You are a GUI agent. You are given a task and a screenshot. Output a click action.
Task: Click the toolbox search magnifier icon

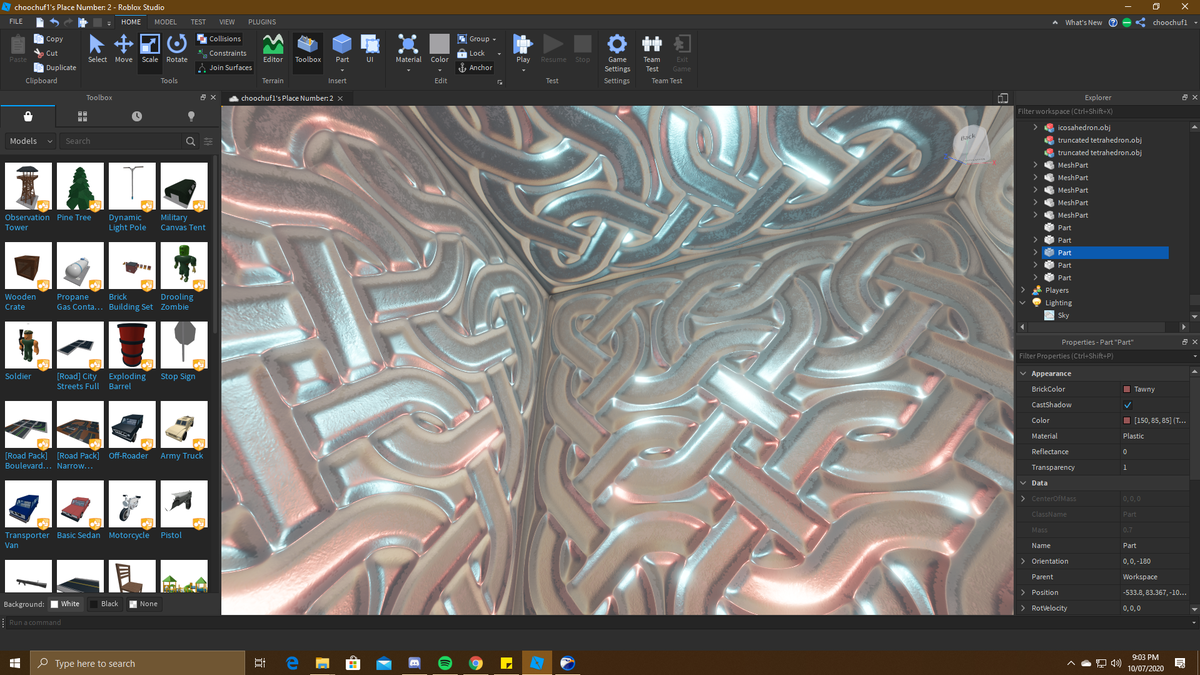(x=190, y=141)
